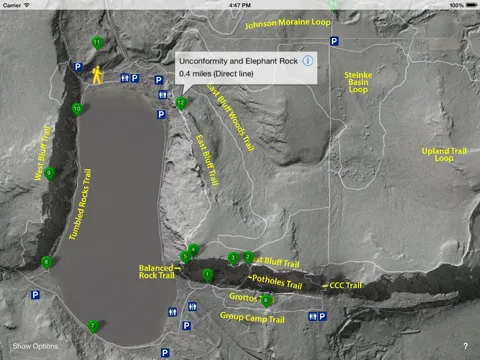The width and height of the screenshot is (480, 360).
Task: Tap the 4:47 PM clock in status bar
Action: pyautogui.click(x=240, y=5)
